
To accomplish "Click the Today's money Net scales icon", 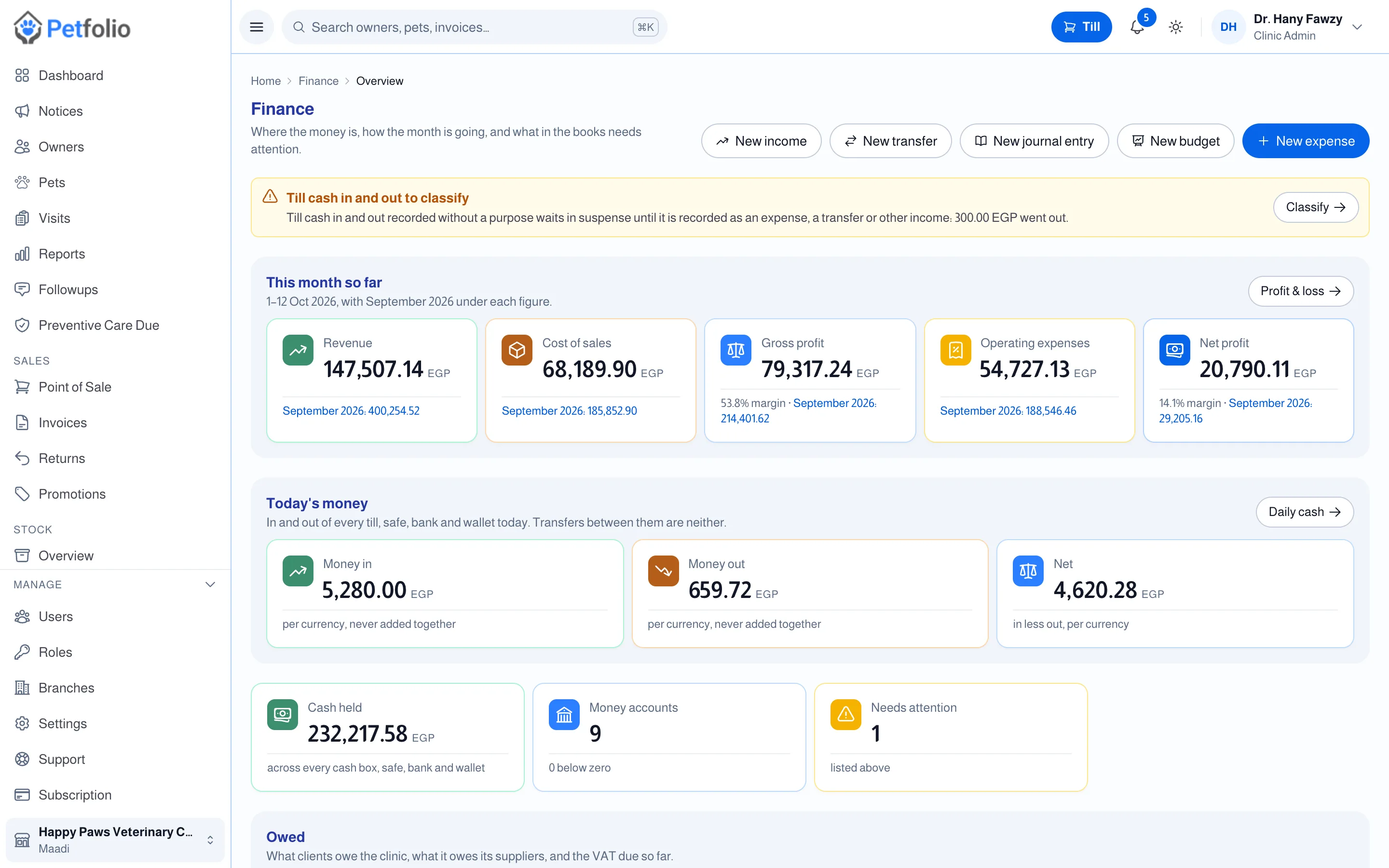I will pyautogui.click(x=1028, y=570).
